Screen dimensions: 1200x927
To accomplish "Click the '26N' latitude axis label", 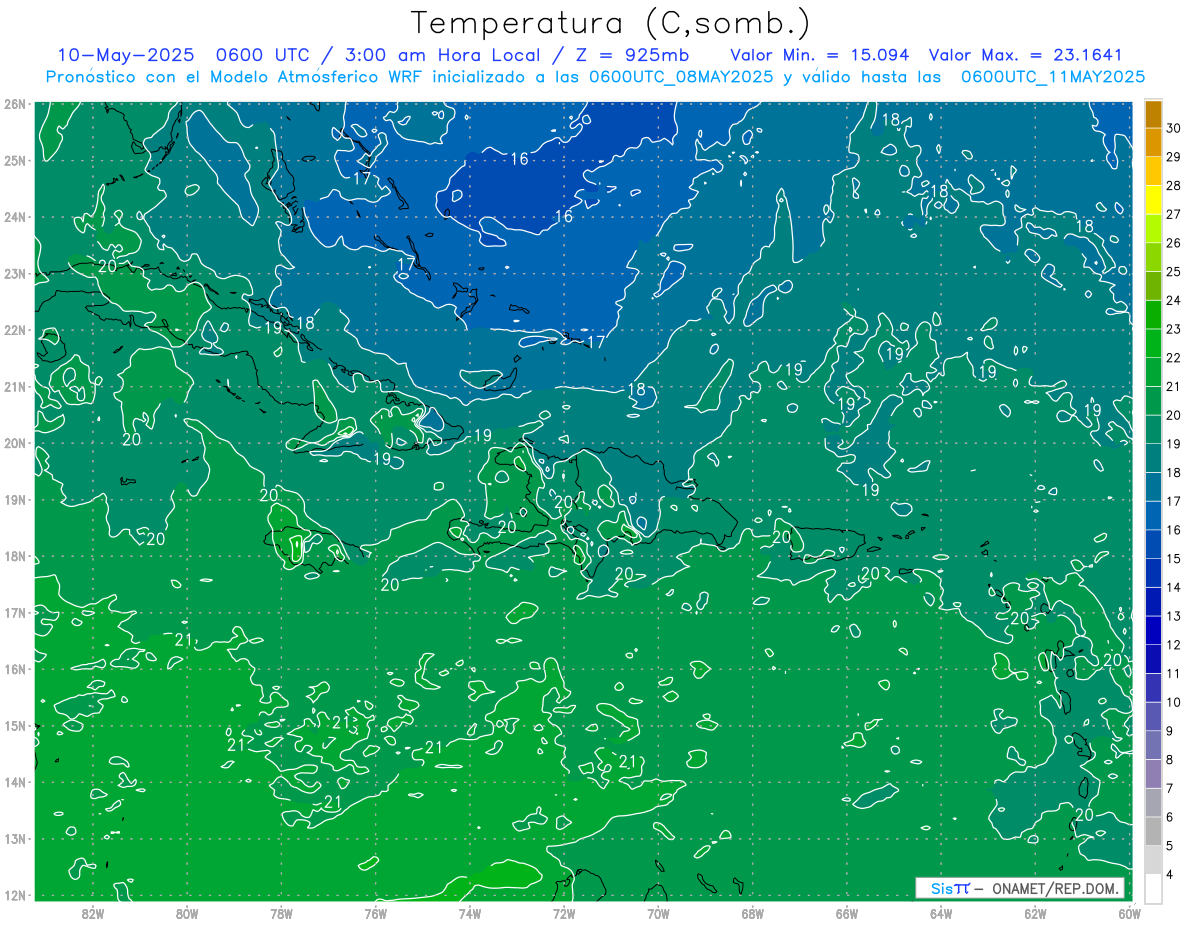I will (14, 104).
